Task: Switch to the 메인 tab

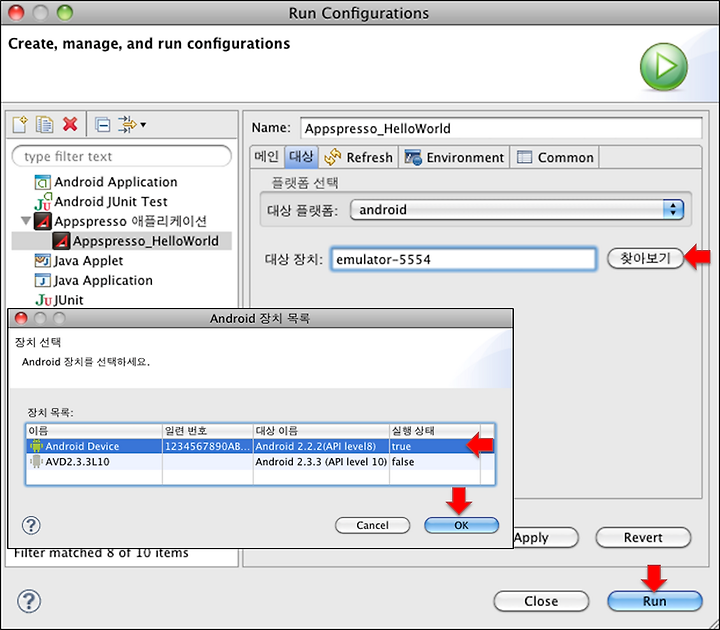Action: [266, 157]
